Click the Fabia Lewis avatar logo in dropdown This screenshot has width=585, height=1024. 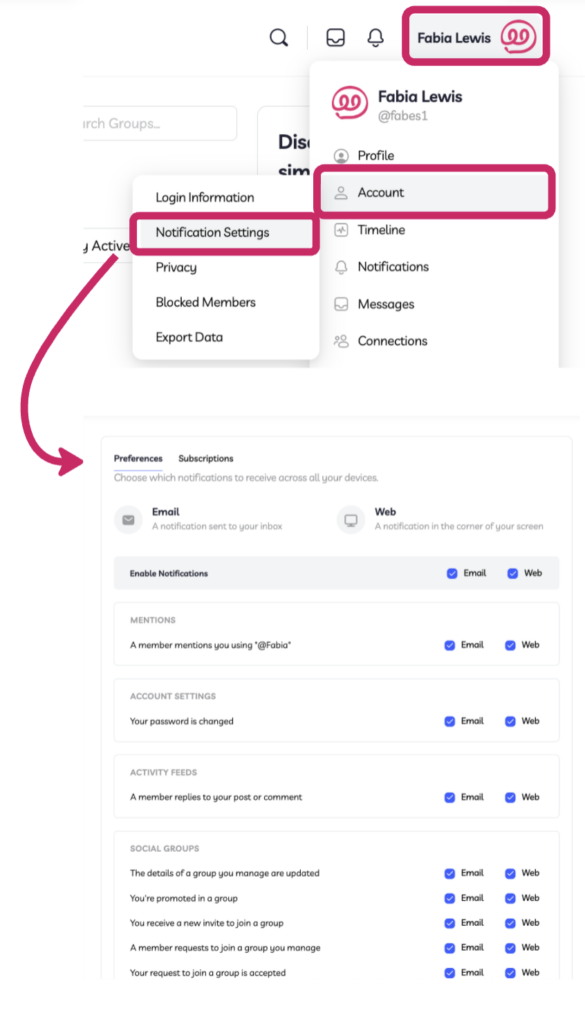point(349,104)
